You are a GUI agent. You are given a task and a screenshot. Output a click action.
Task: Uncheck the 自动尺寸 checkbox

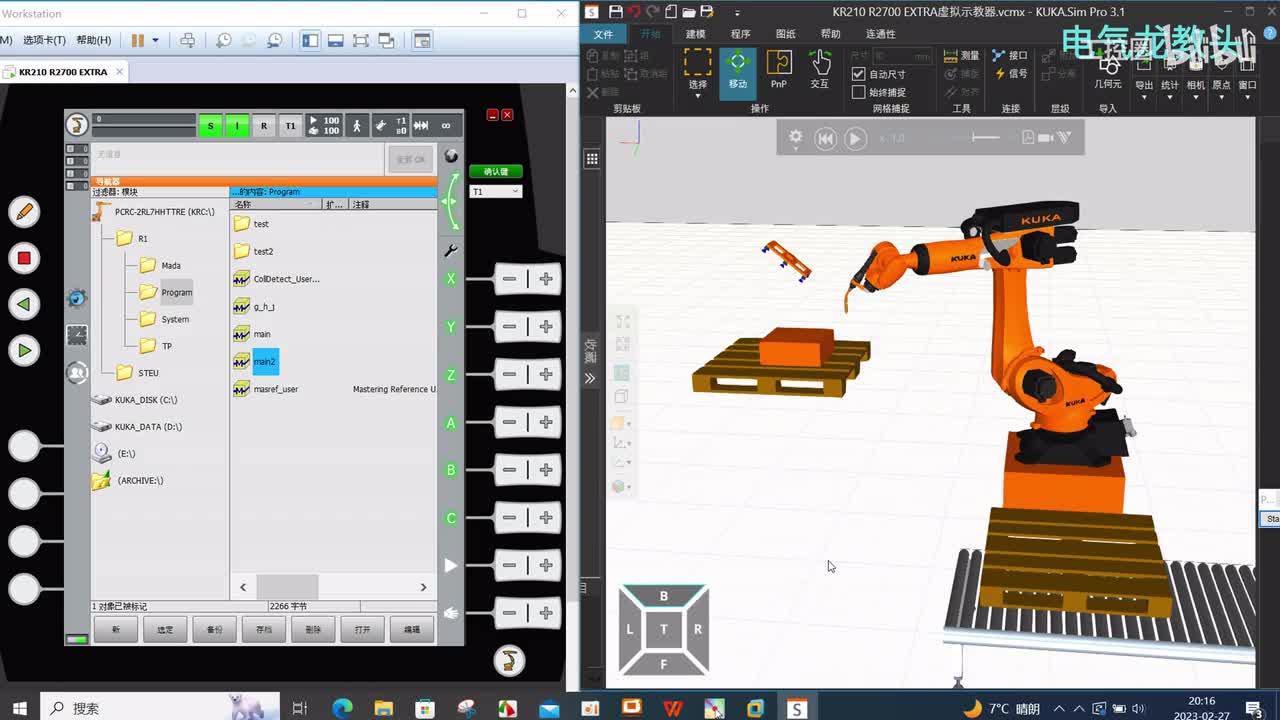858,74
